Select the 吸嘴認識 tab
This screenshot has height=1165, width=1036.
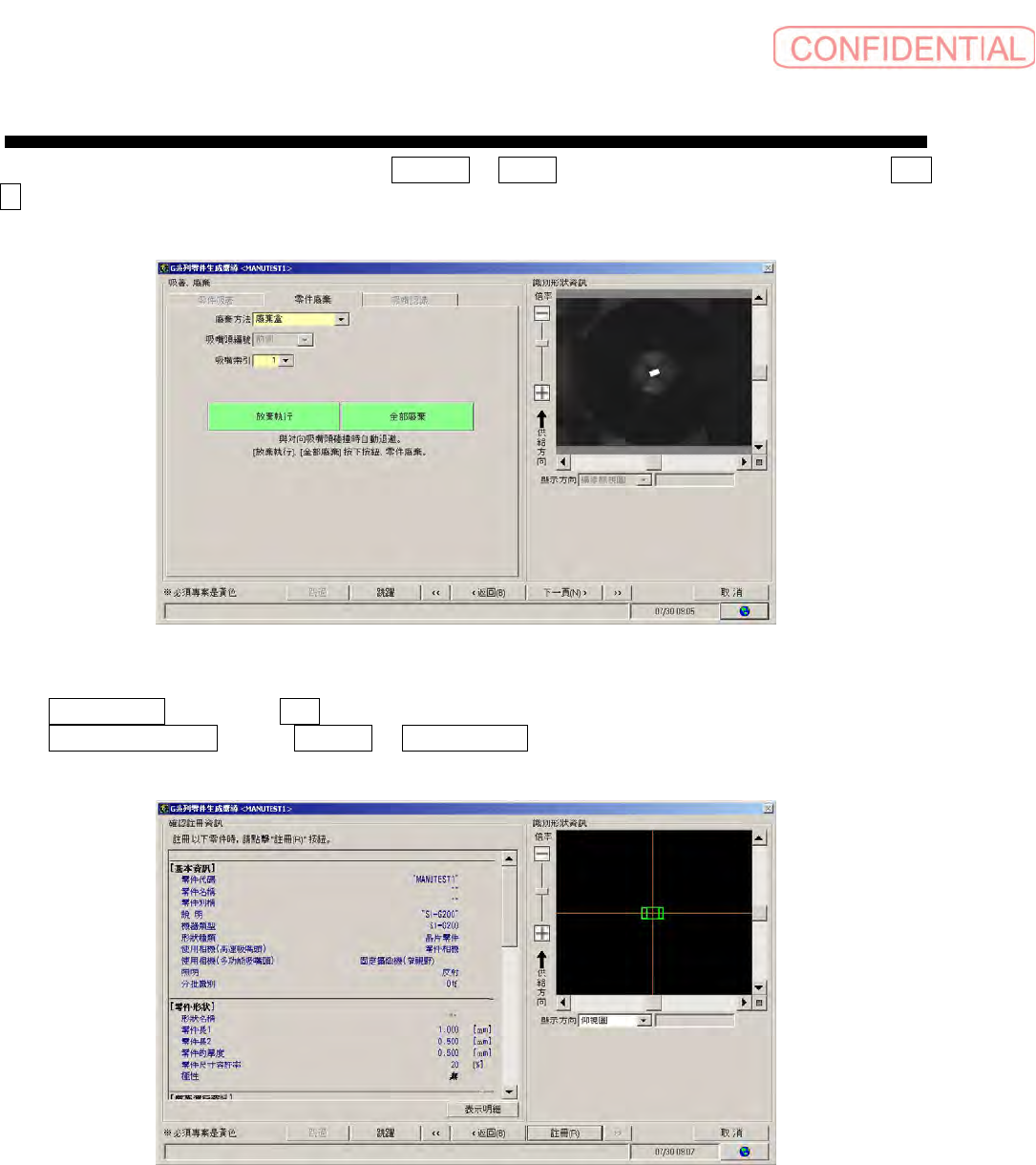411,300
